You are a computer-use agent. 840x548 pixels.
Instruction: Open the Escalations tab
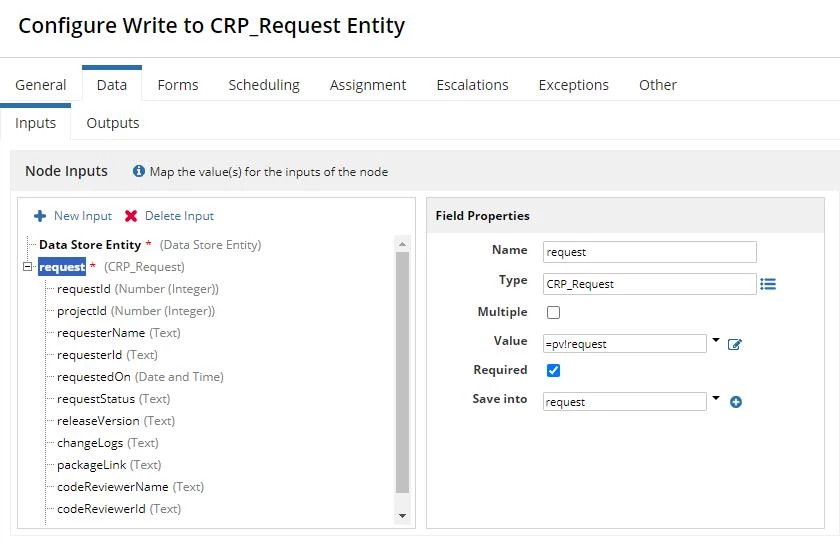[472, 85]
